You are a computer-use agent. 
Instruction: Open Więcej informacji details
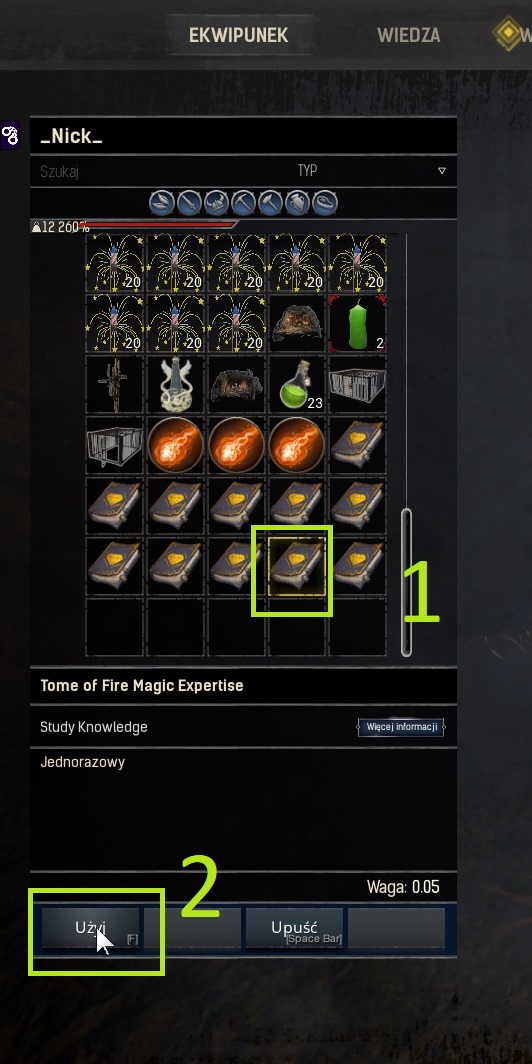tap(400, 727)
